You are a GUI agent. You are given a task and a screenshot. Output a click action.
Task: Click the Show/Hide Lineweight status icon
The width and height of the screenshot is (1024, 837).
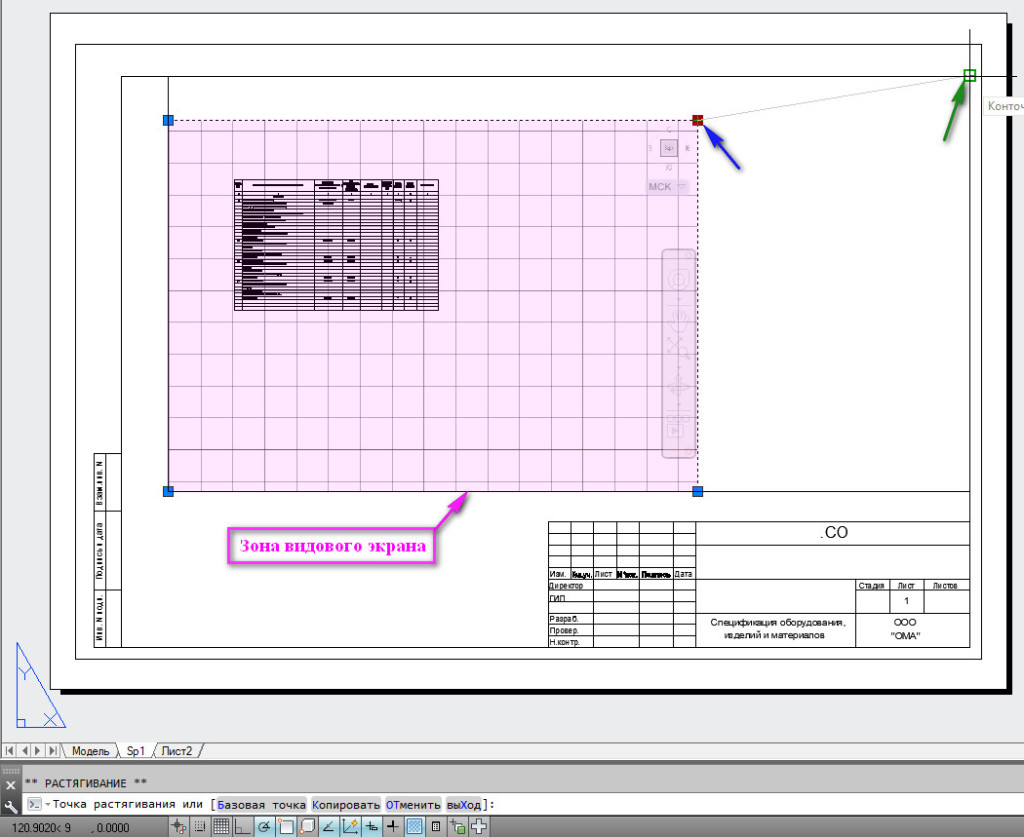[393, 826]
